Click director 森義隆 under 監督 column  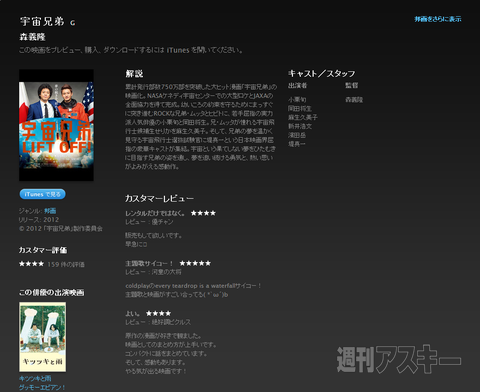pyautogui.click(x=354, y=99)
